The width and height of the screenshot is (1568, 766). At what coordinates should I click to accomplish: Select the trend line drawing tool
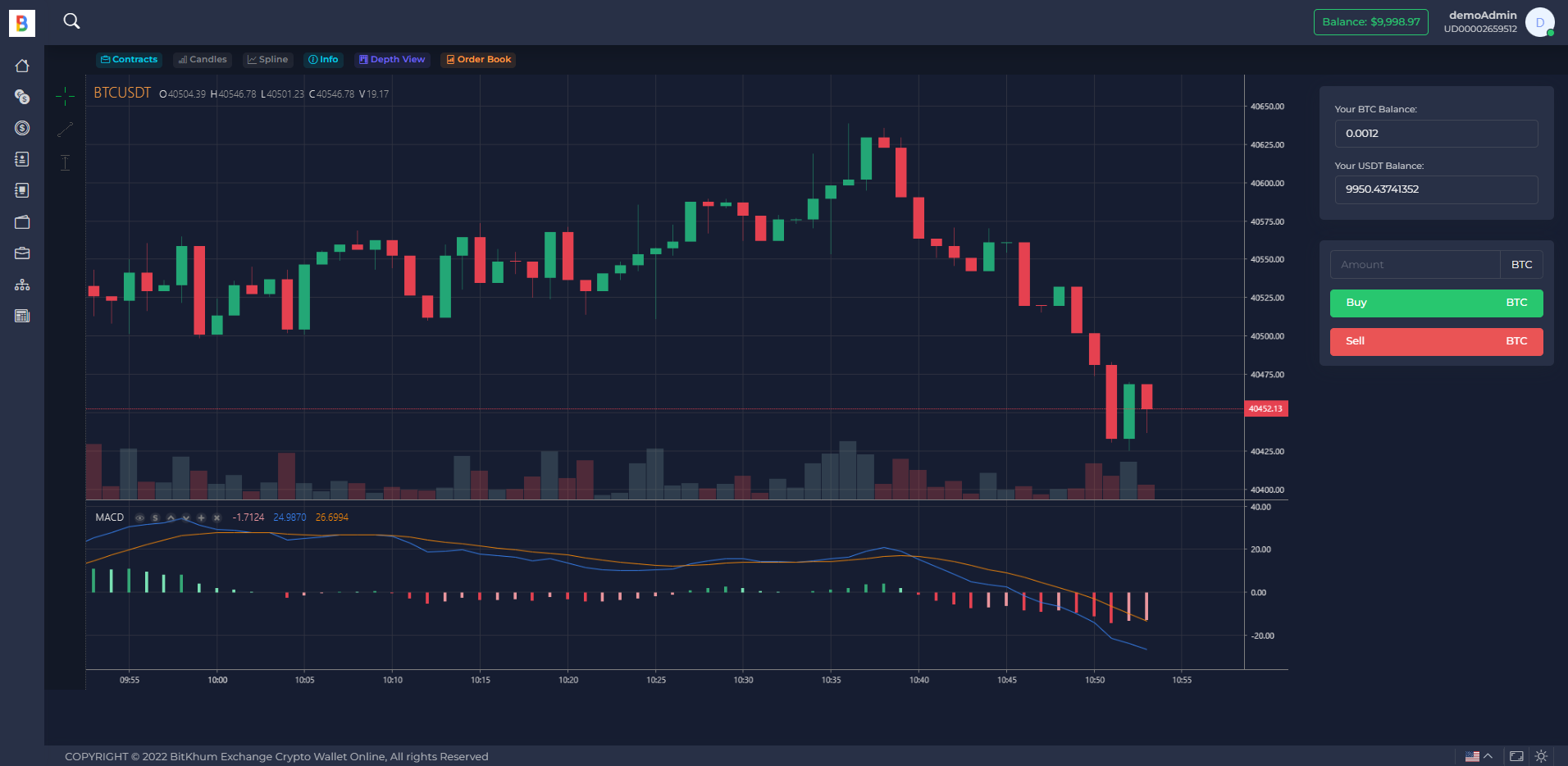pyautogui.click(x=65, y=130)
